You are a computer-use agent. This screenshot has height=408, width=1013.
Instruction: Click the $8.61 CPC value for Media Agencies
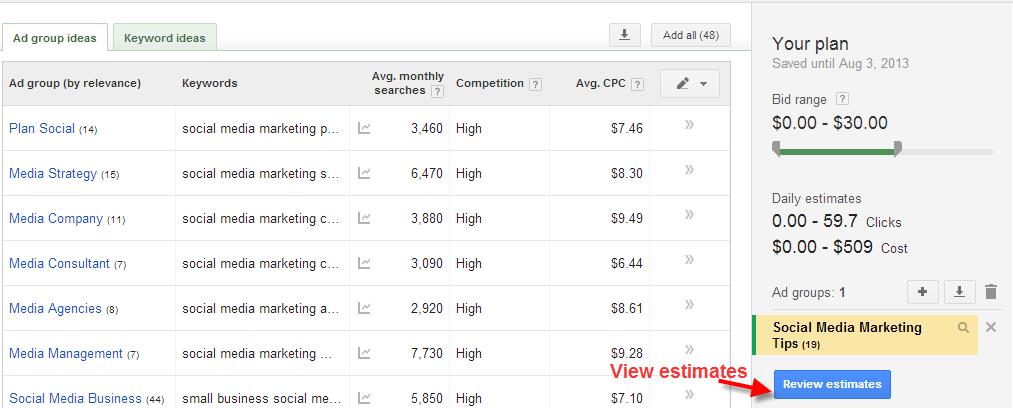click(x=627, y=309)
